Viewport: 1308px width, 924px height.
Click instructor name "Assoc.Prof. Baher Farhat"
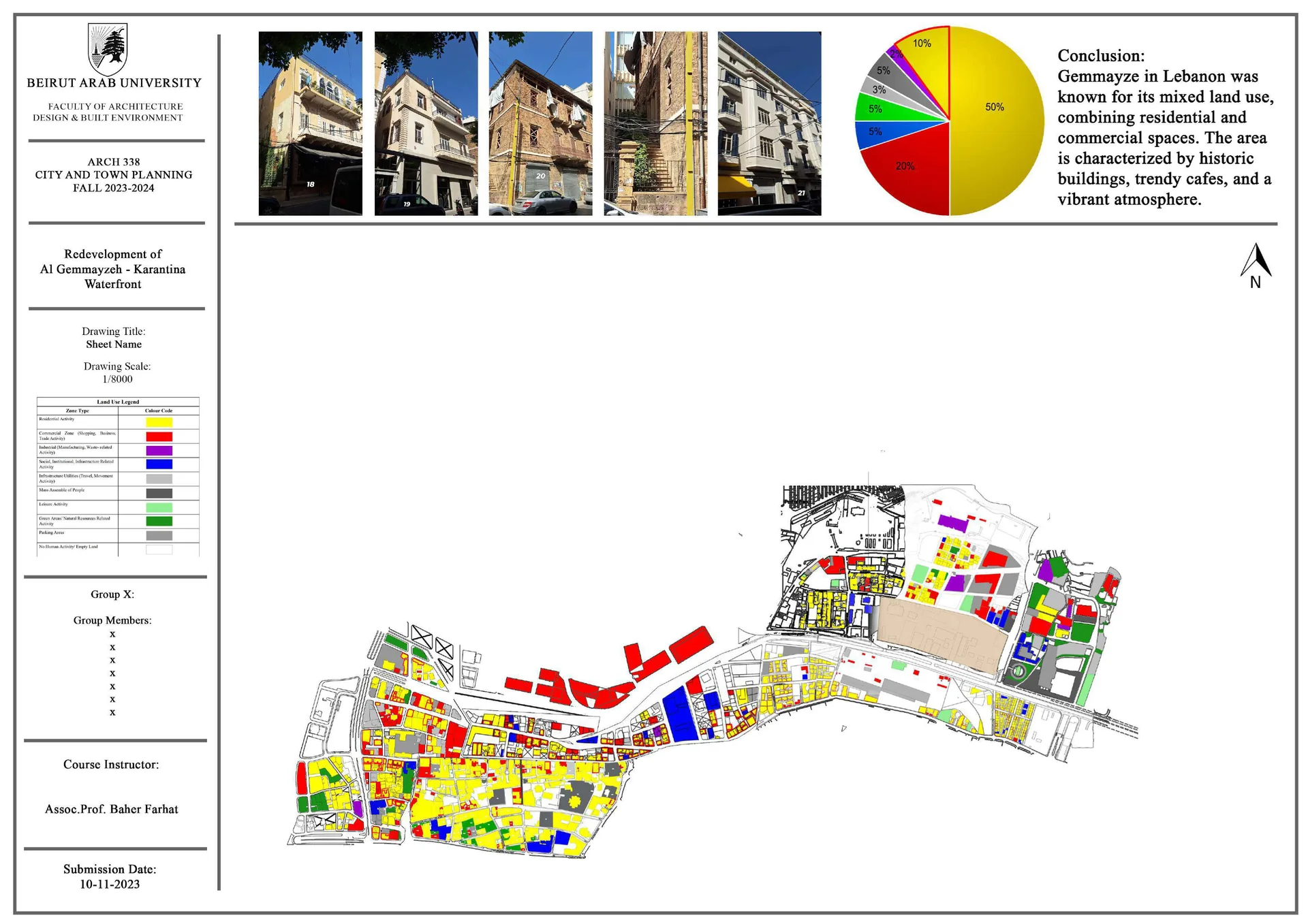tap(112, 809)
